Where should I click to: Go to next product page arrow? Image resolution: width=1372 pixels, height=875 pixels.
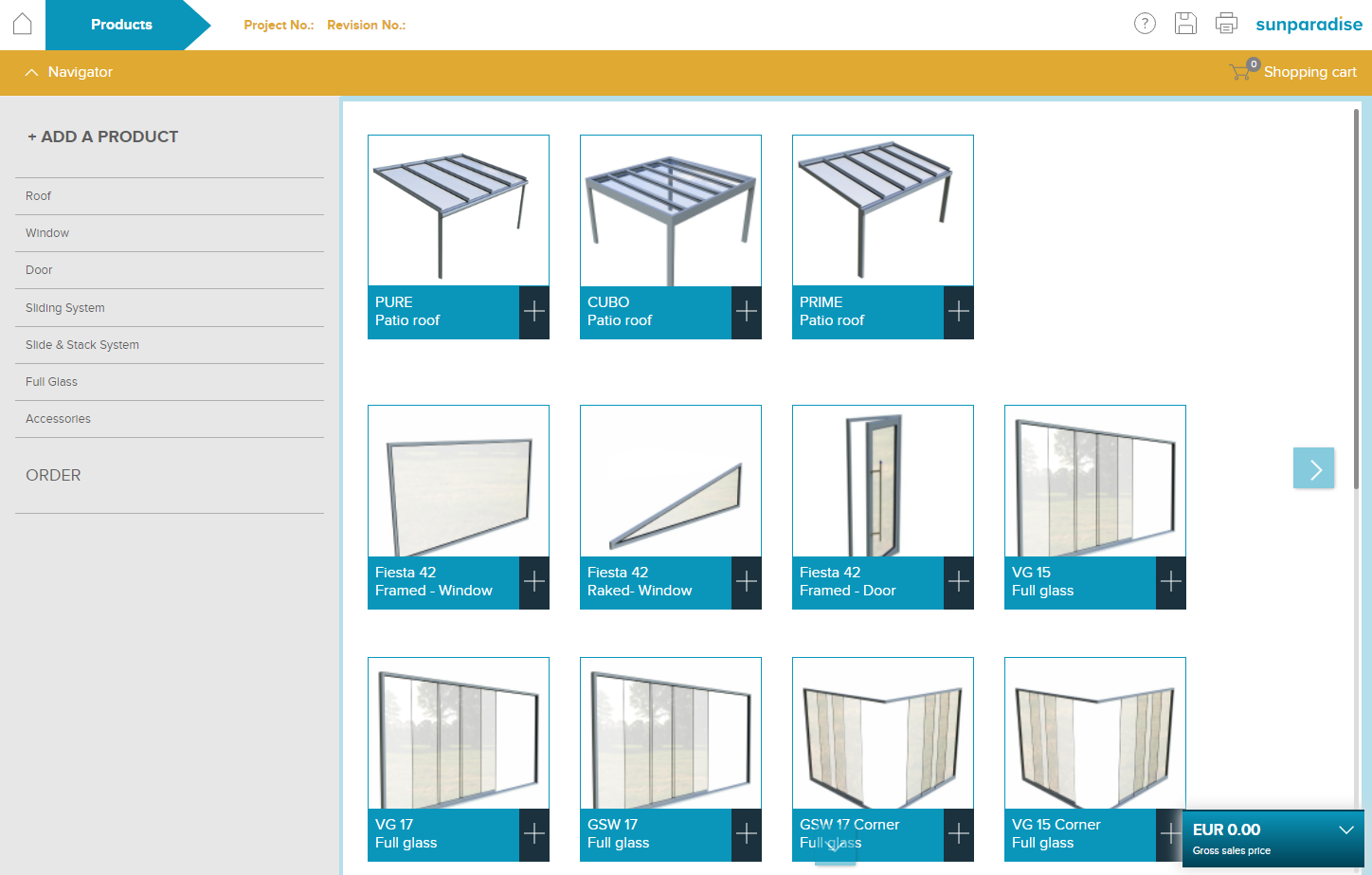coord(1313,468)
